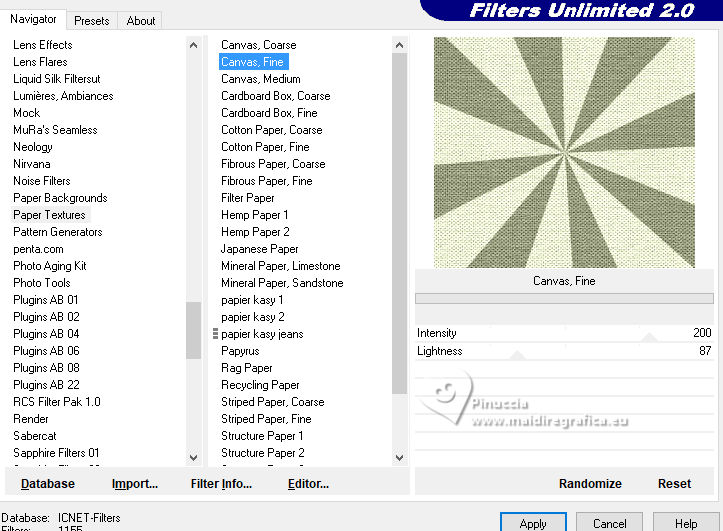Select Lumières, Ambiances category
The image size is (723, 531).
tap(63, 96)
